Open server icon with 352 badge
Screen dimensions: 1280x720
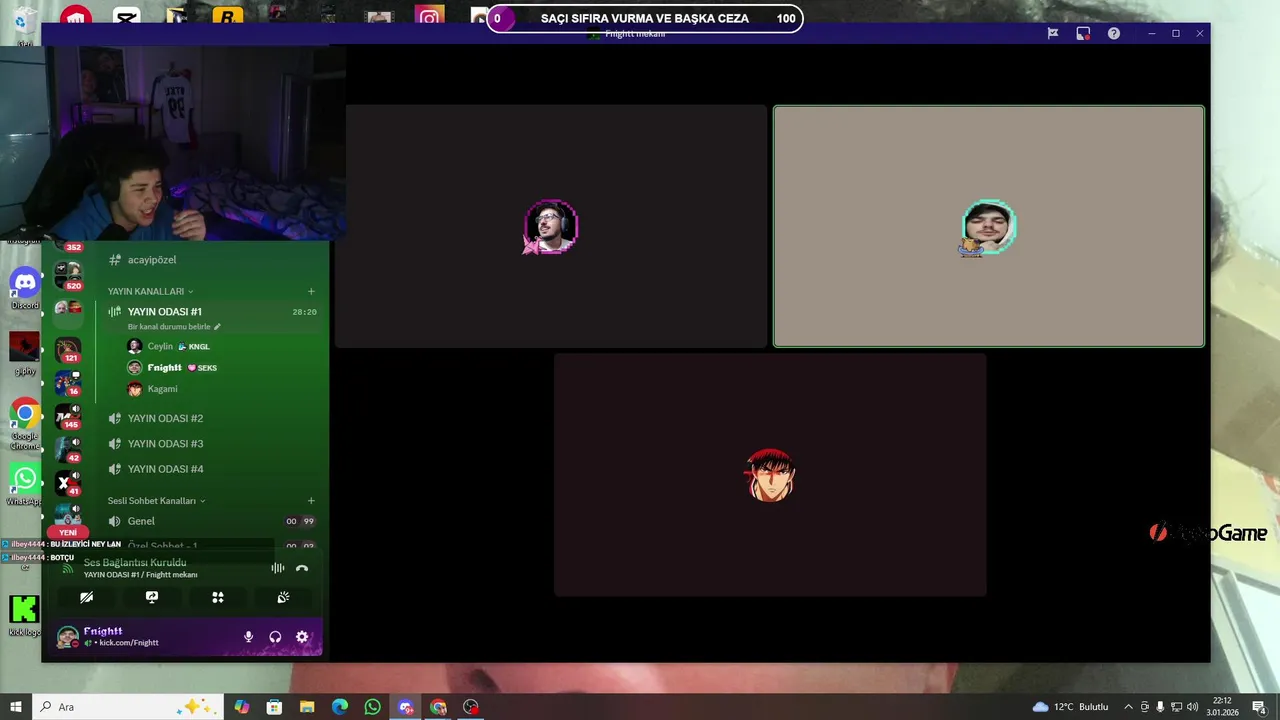(68, 244)
